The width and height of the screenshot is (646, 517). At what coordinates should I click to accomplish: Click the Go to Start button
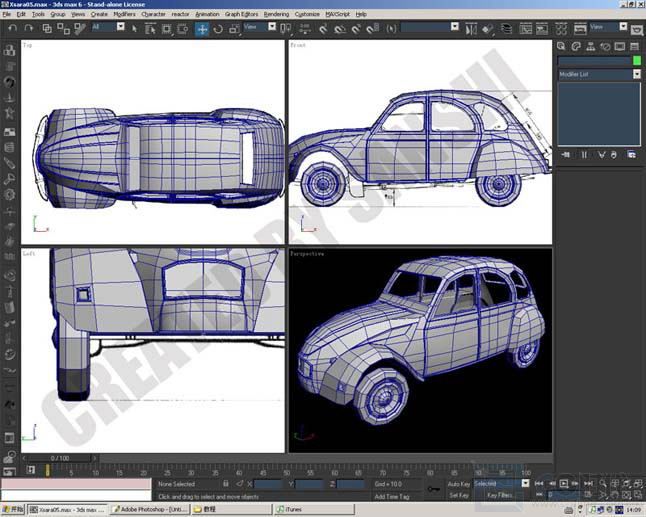coord(539,484)
